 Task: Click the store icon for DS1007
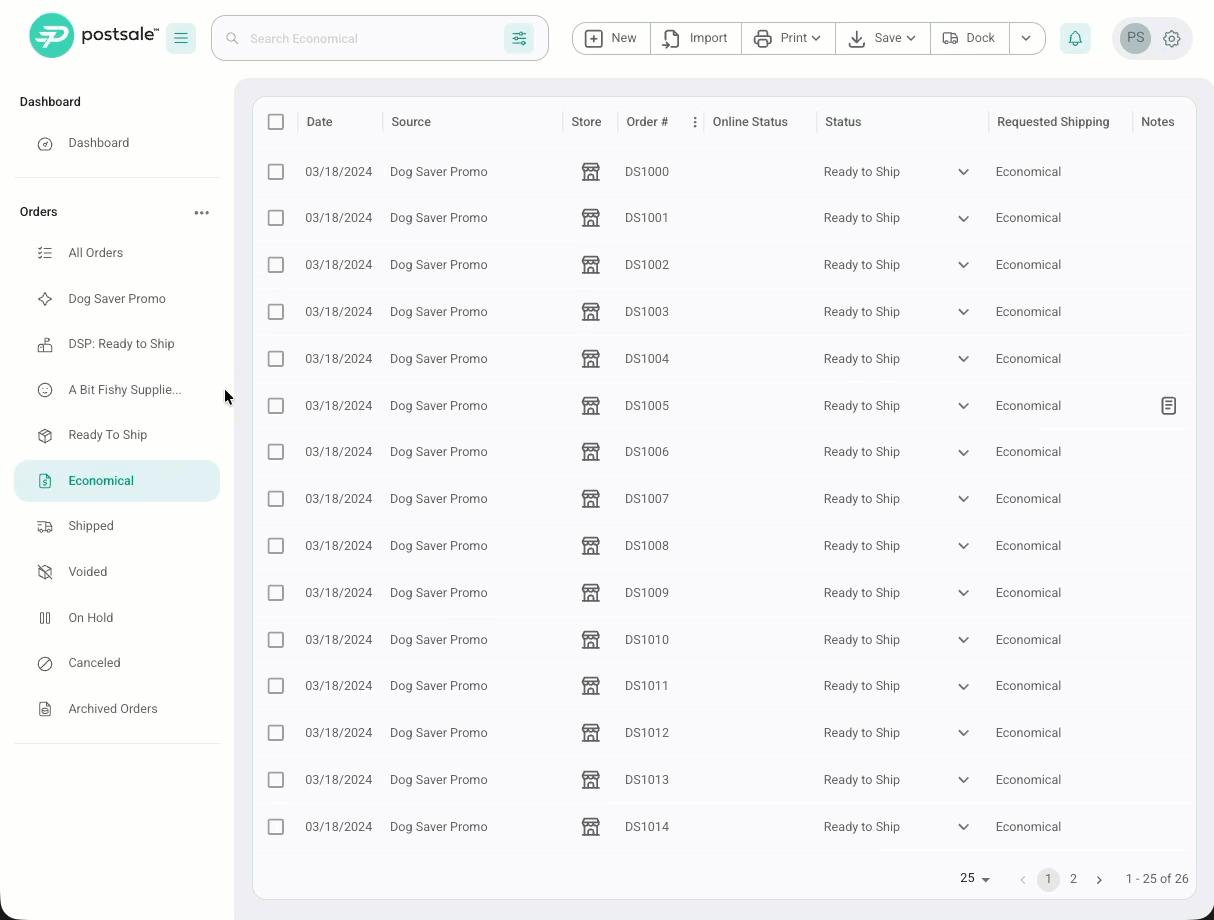click(x=591, y=499)
